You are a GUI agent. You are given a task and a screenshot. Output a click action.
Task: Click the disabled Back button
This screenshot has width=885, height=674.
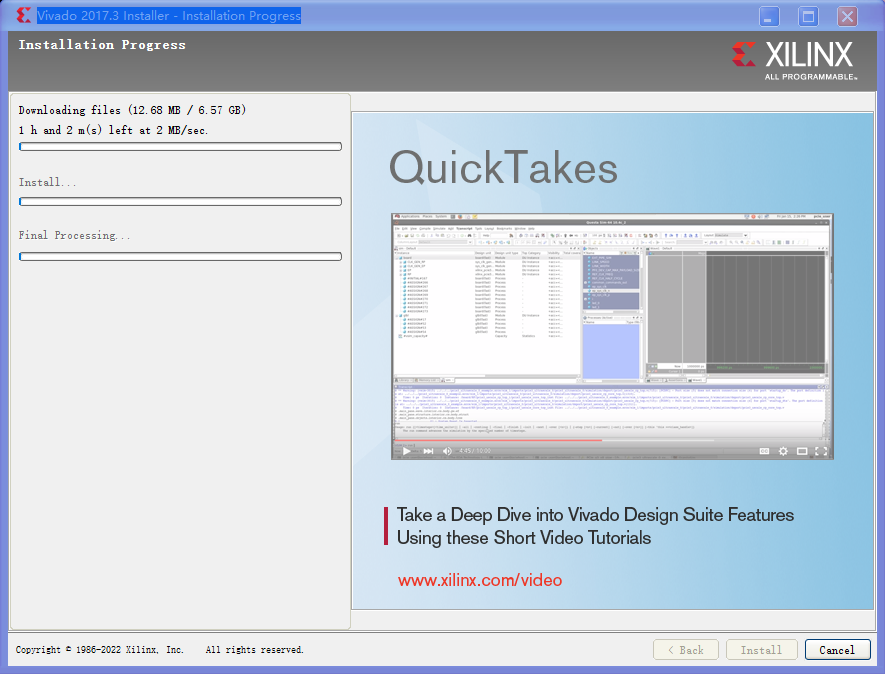pos(686,650)
